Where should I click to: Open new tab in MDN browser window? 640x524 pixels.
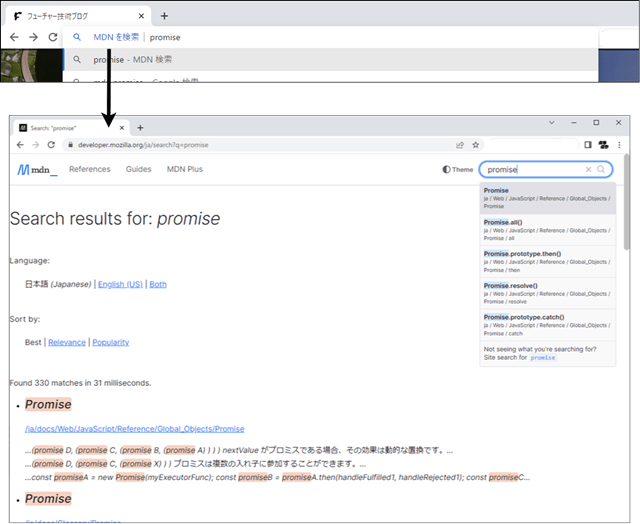coord(140,128)
